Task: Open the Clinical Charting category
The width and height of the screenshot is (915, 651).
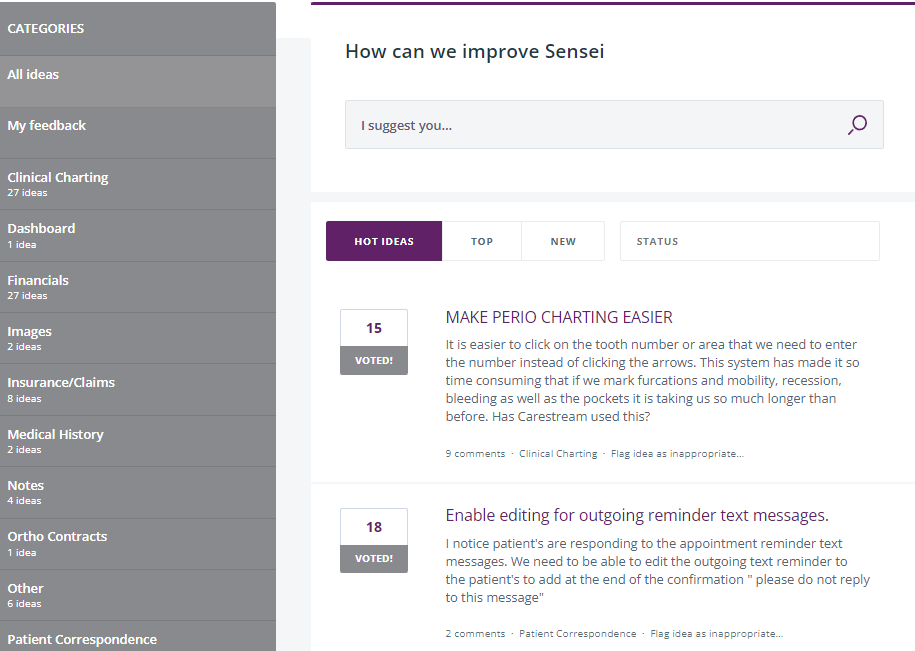Action: tap(138, 184)
